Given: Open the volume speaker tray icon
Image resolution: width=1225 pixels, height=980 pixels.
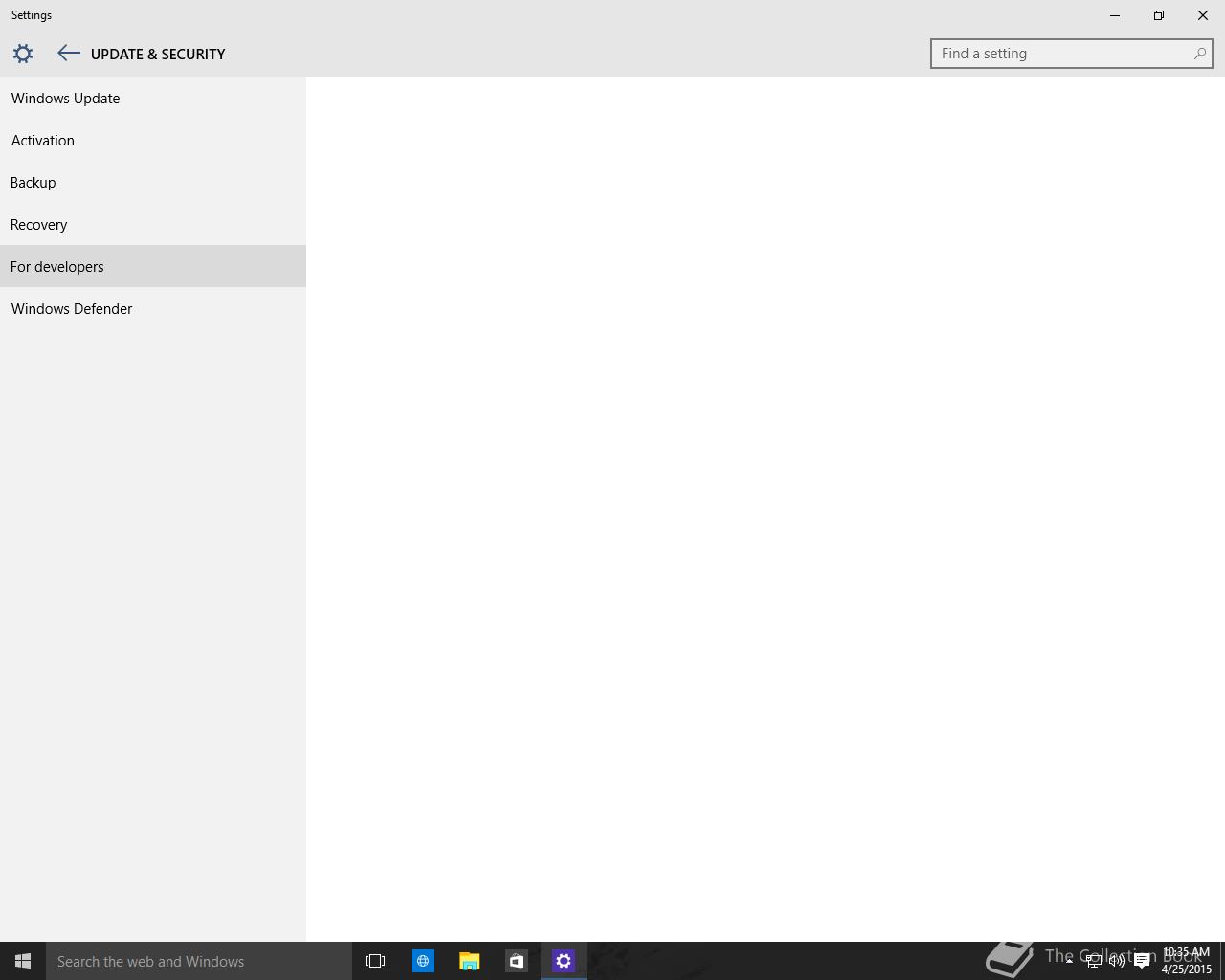Looking at the screenshot, I should coord(1117,961).
